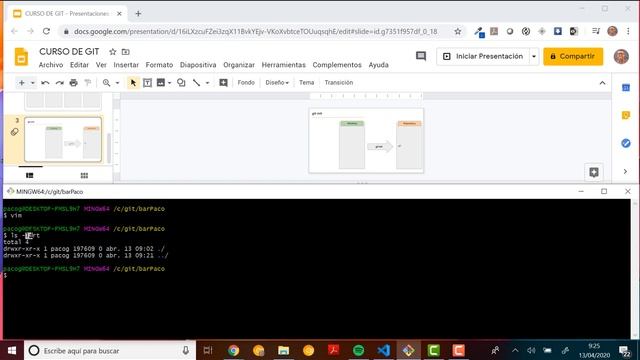640x360 pixels.
Task: Open the Archivo menu
Action: pyautogui.click(x=51, y=65)
